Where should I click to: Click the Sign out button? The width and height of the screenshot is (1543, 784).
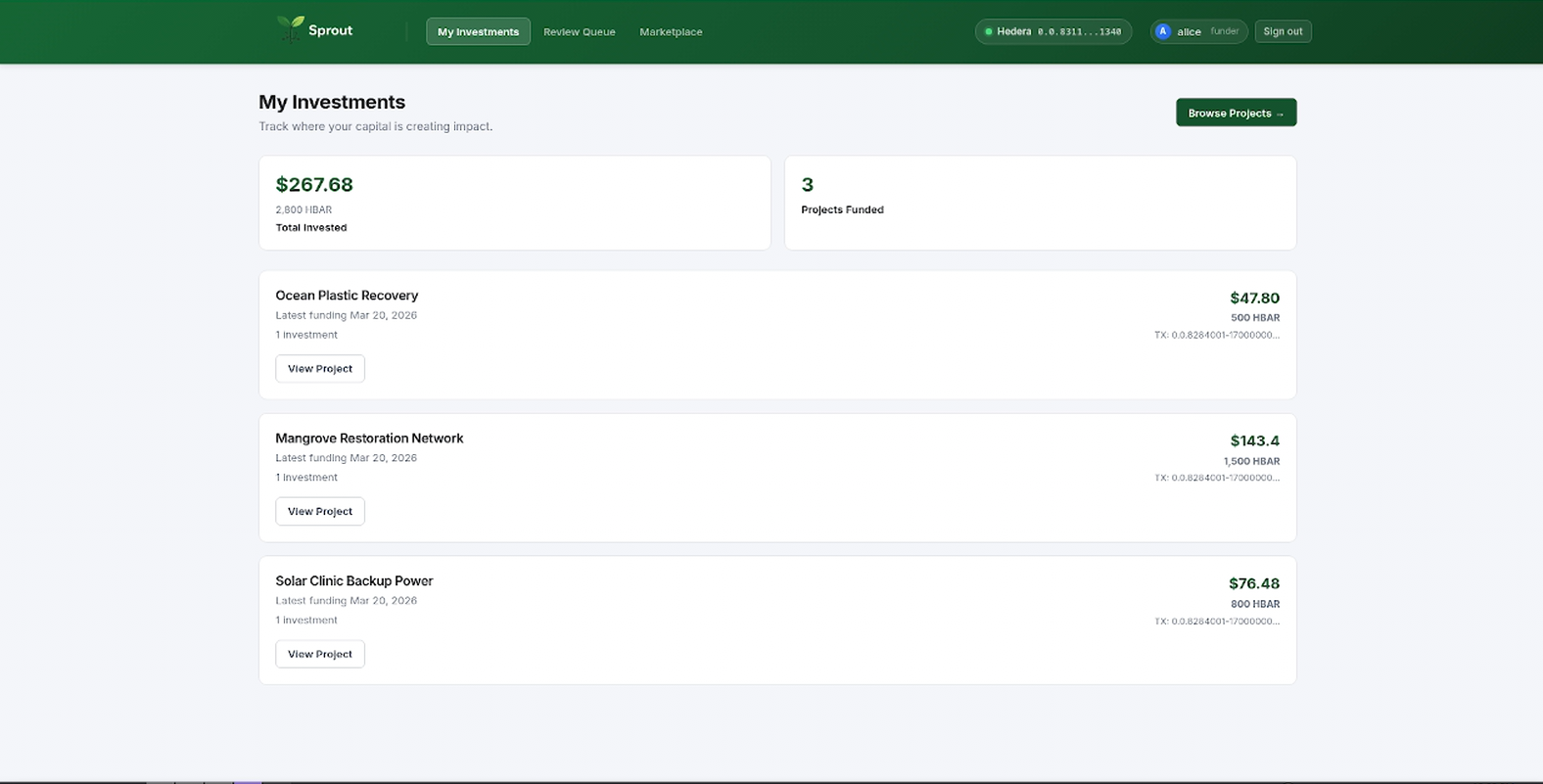(x=1283, y=31)
